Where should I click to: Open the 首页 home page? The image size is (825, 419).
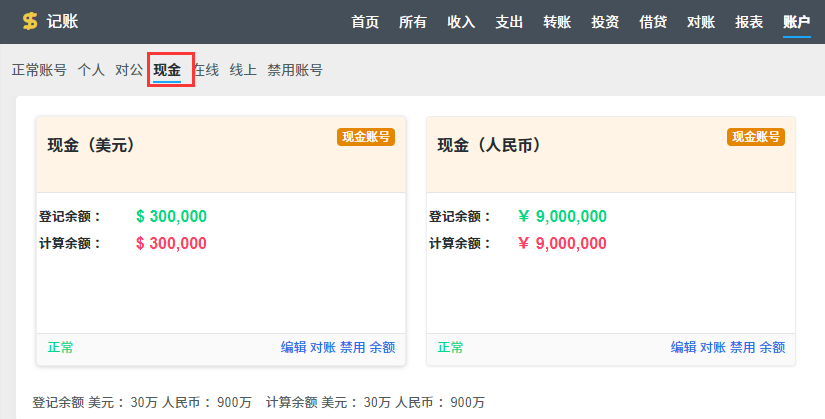tap(365, 22)
